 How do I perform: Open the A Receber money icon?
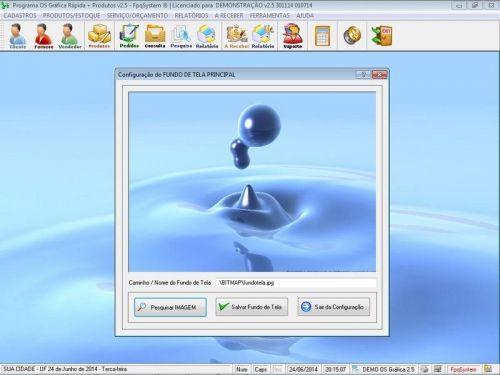(x=236, y=36)
